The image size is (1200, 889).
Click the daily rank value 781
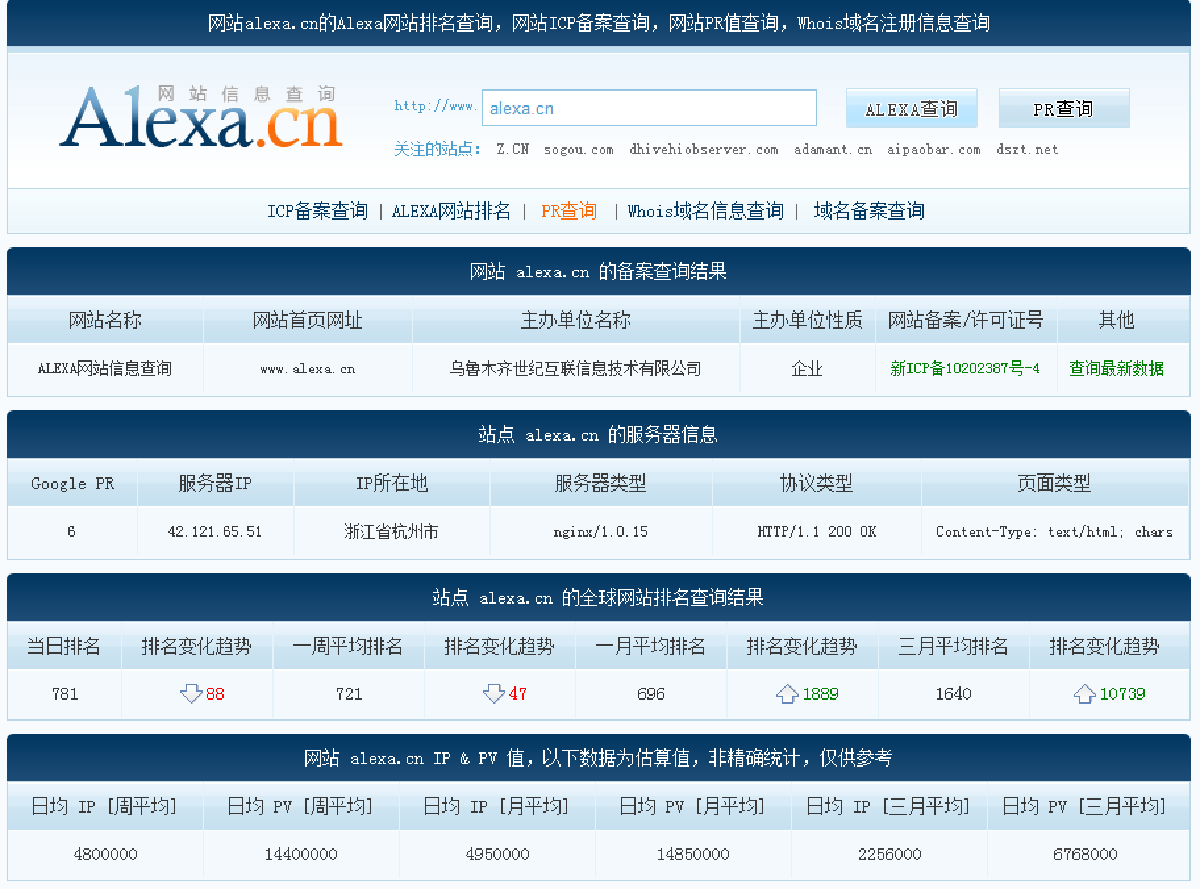(65, 693)
